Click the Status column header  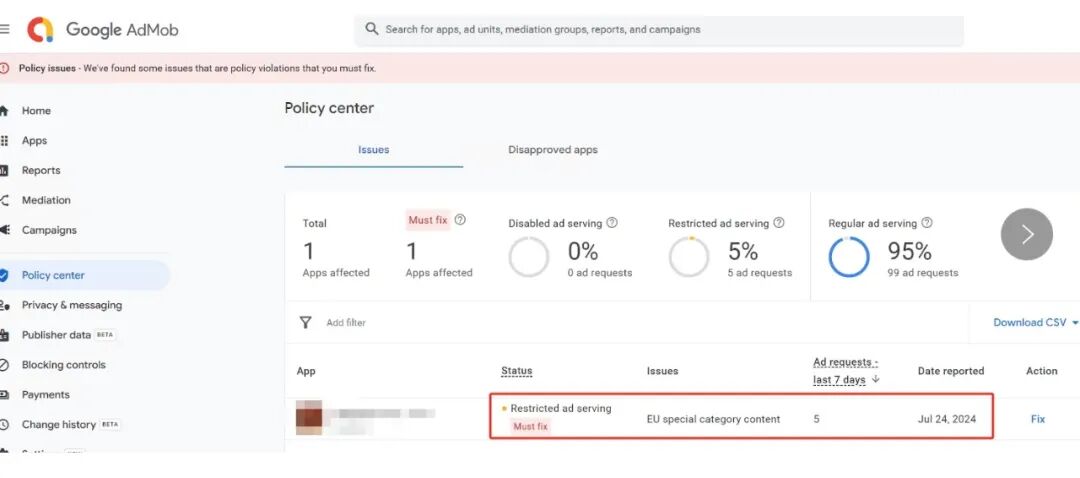517,371
